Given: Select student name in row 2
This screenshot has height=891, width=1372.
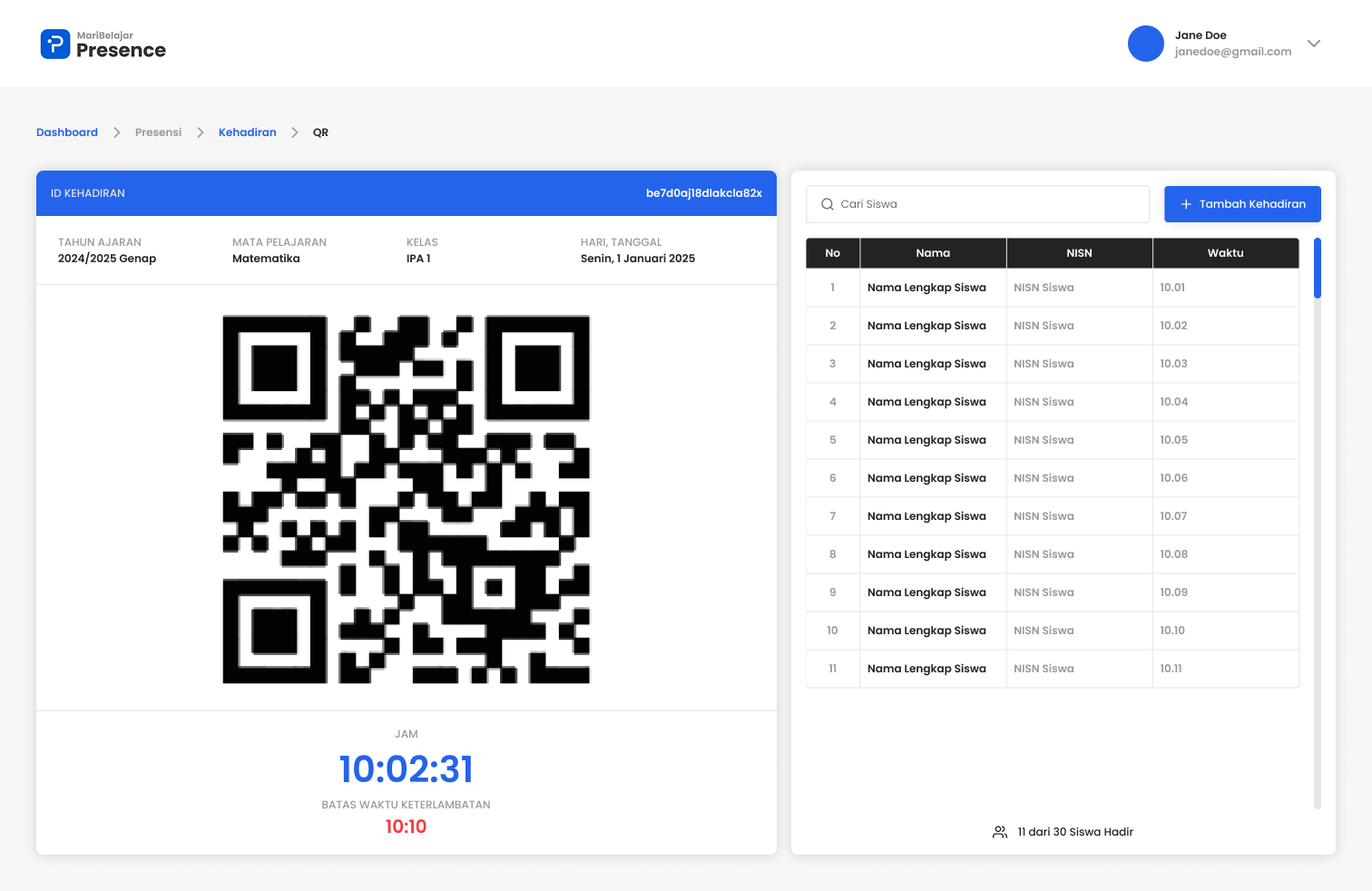Looking at the screenshot, I should coord(926,326).
